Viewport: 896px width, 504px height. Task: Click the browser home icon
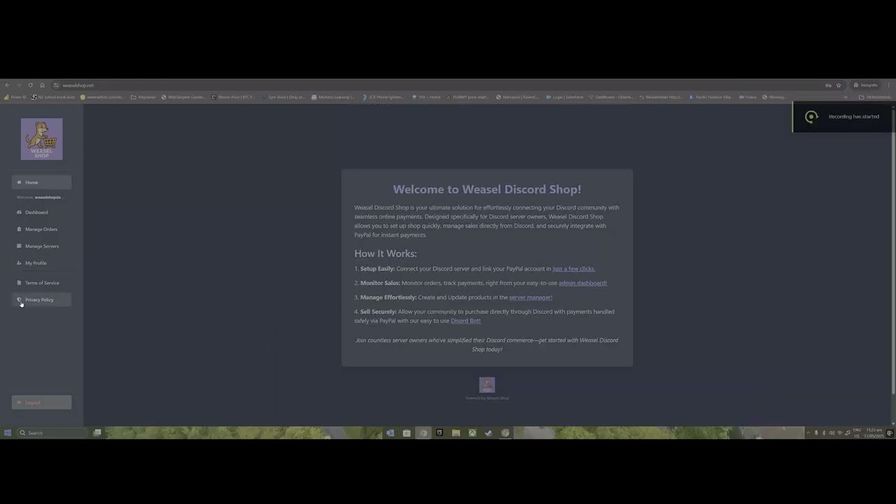click(x=42, y=85)
